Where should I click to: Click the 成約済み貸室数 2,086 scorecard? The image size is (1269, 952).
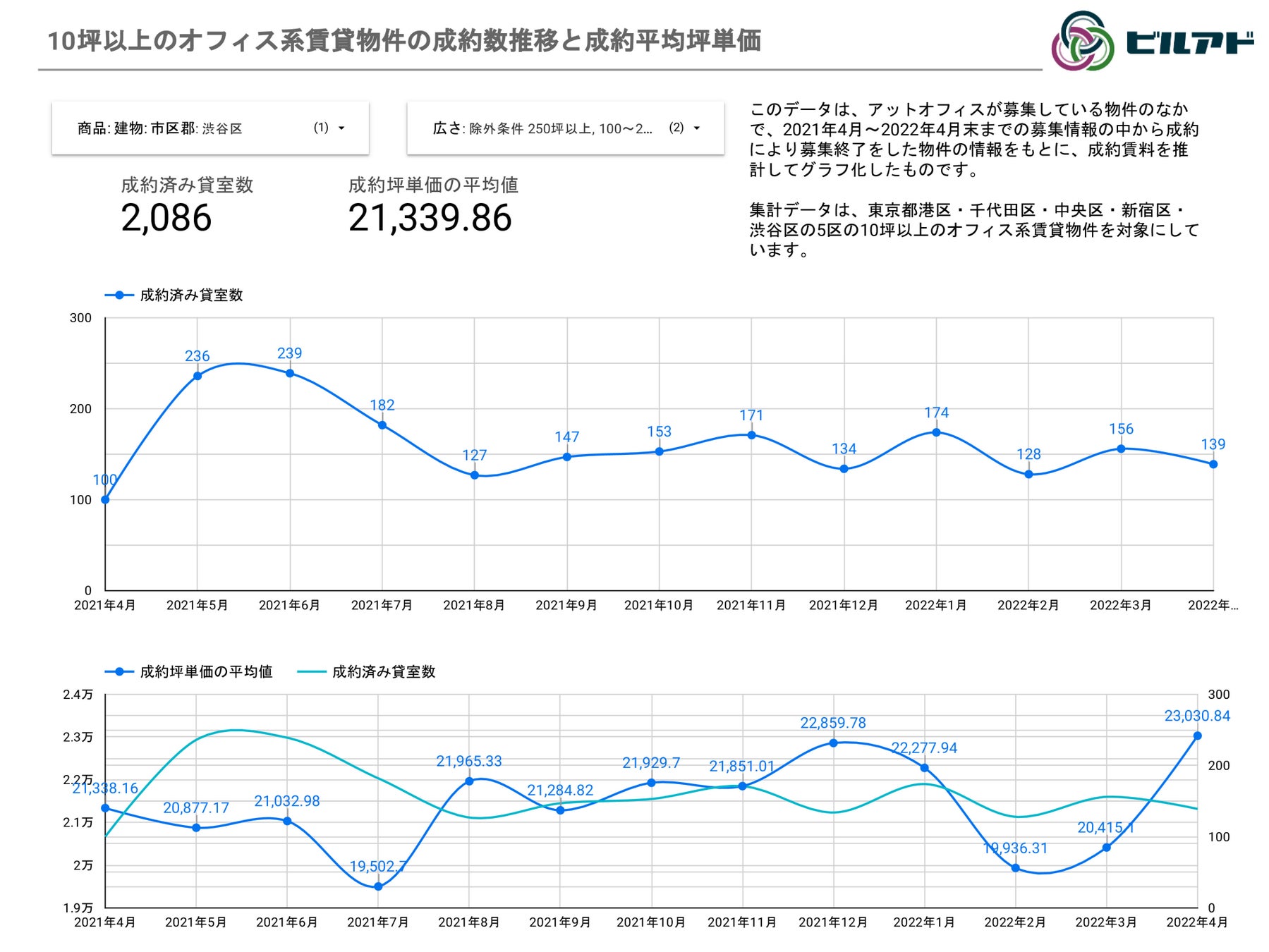point(187,205)
